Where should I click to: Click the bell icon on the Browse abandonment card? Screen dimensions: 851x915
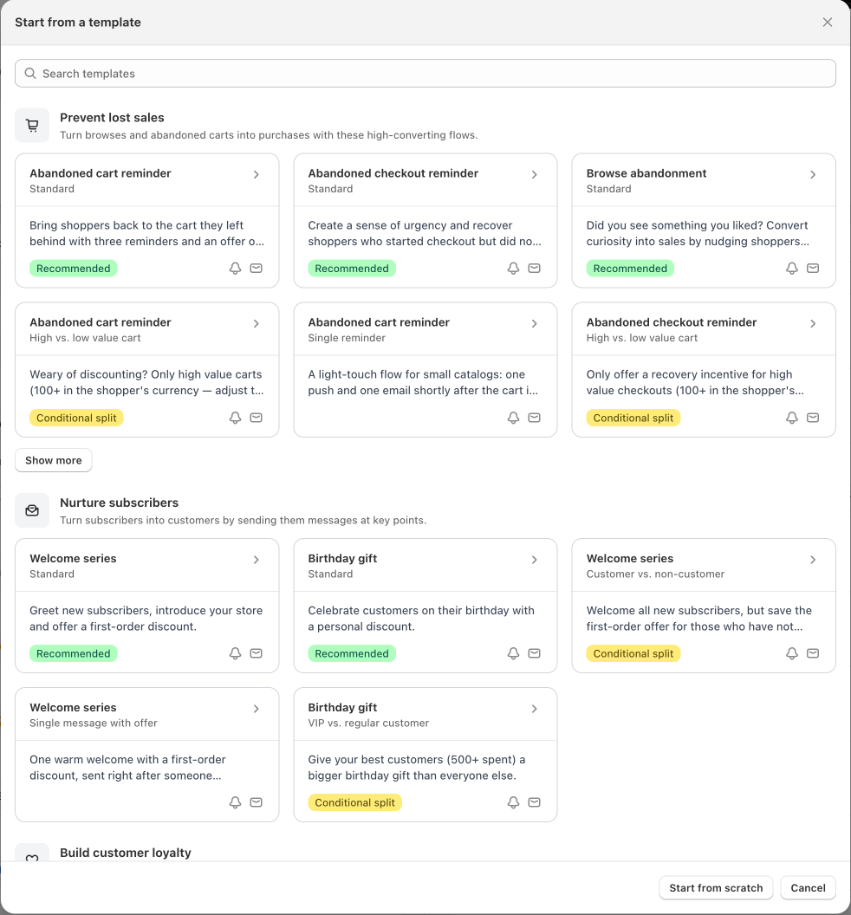[792, 268]
